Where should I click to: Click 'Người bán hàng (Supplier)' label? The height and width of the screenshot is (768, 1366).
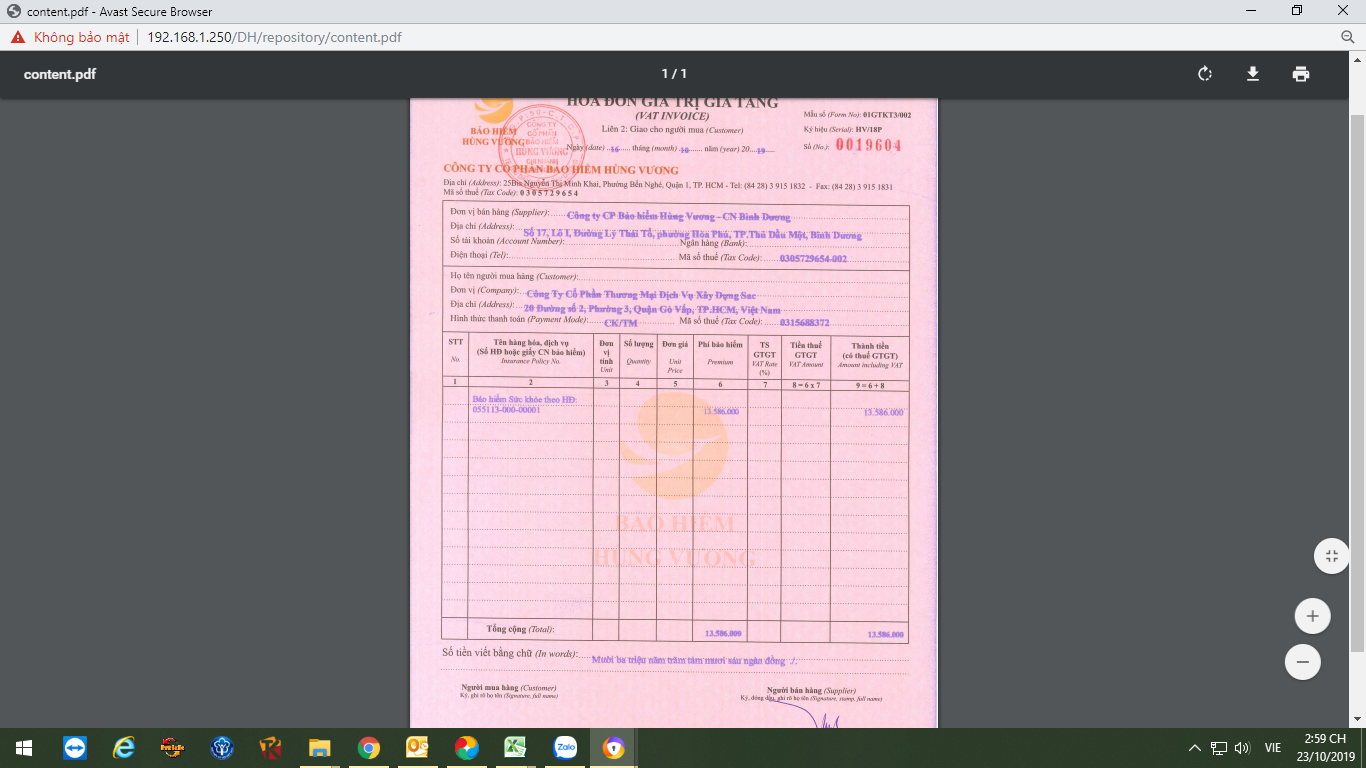click(x=811, y=690)
